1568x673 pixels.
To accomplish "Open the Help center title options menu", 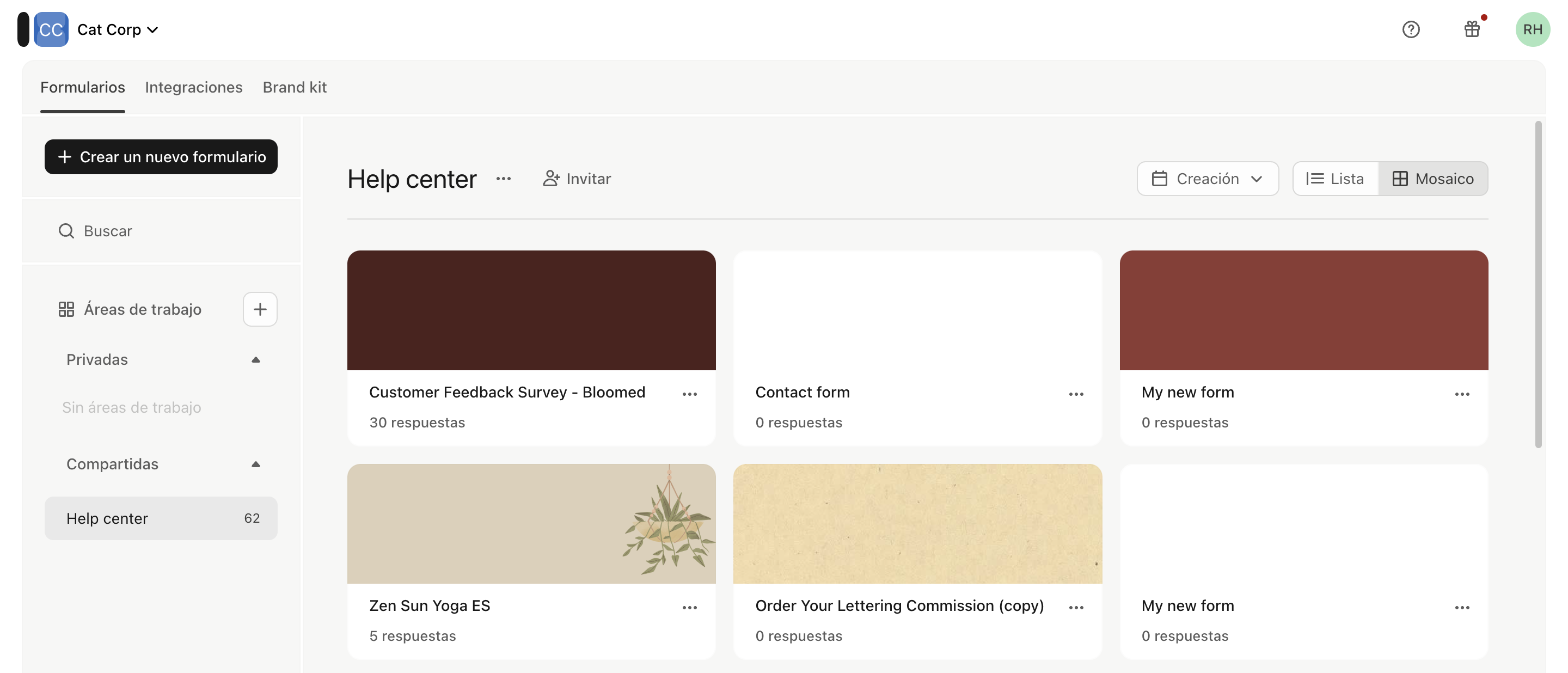I will [504, 178].
